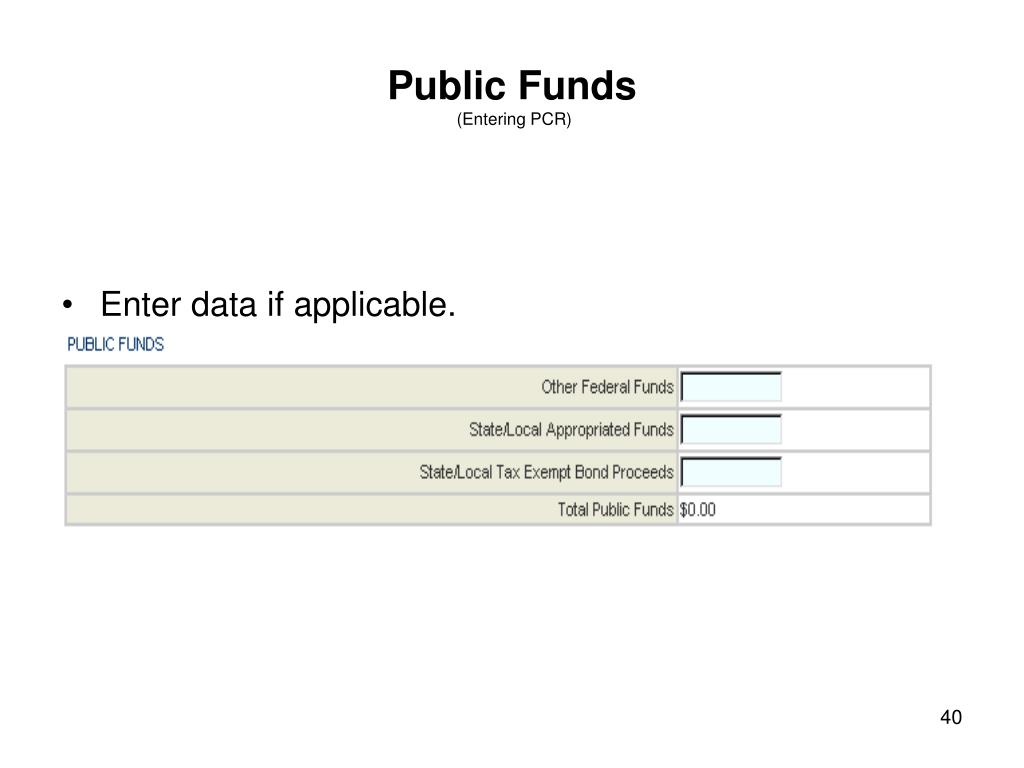Click blank white cell right of Other Federal Funds field
The image size is (1024, 768).
[x=856, y=387]
